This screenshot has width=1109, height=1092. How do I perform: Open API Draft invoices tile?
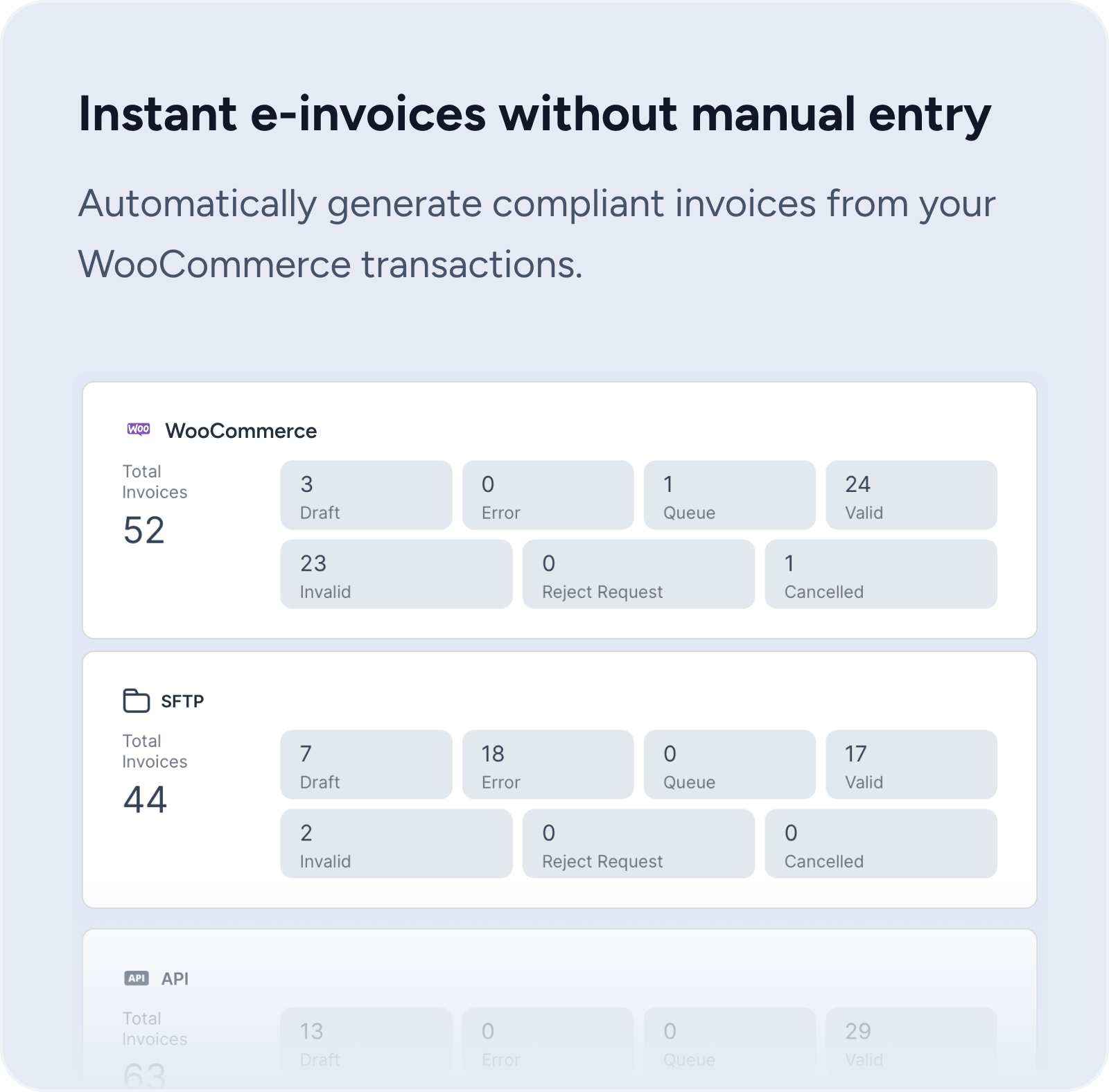click(366, 1042)
